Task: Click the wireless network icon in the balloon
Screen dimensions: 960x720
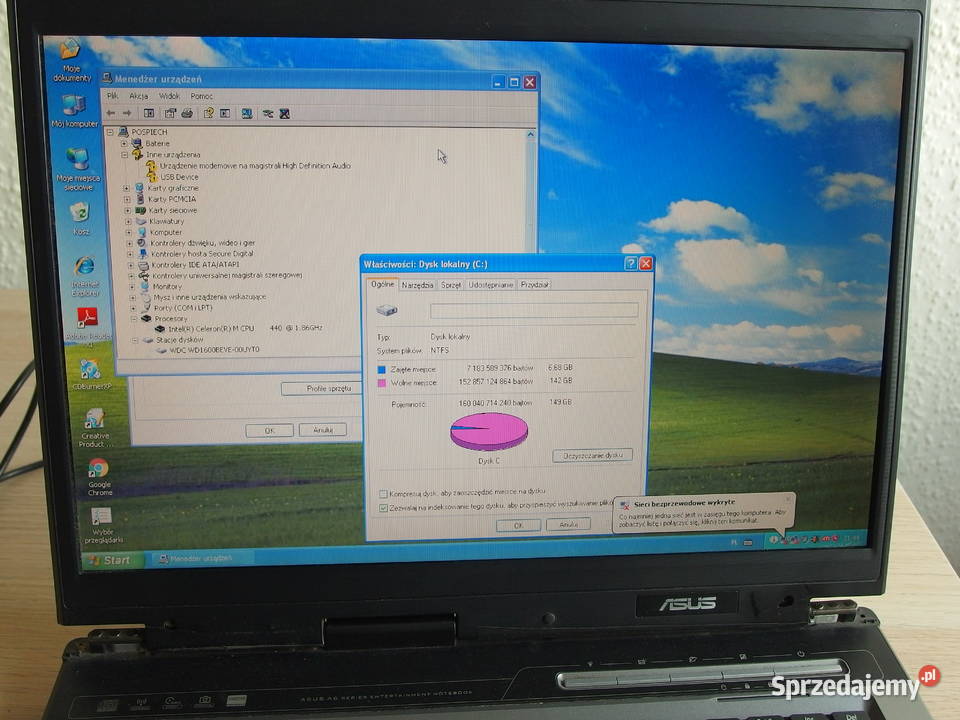Action: coord(624,504)
